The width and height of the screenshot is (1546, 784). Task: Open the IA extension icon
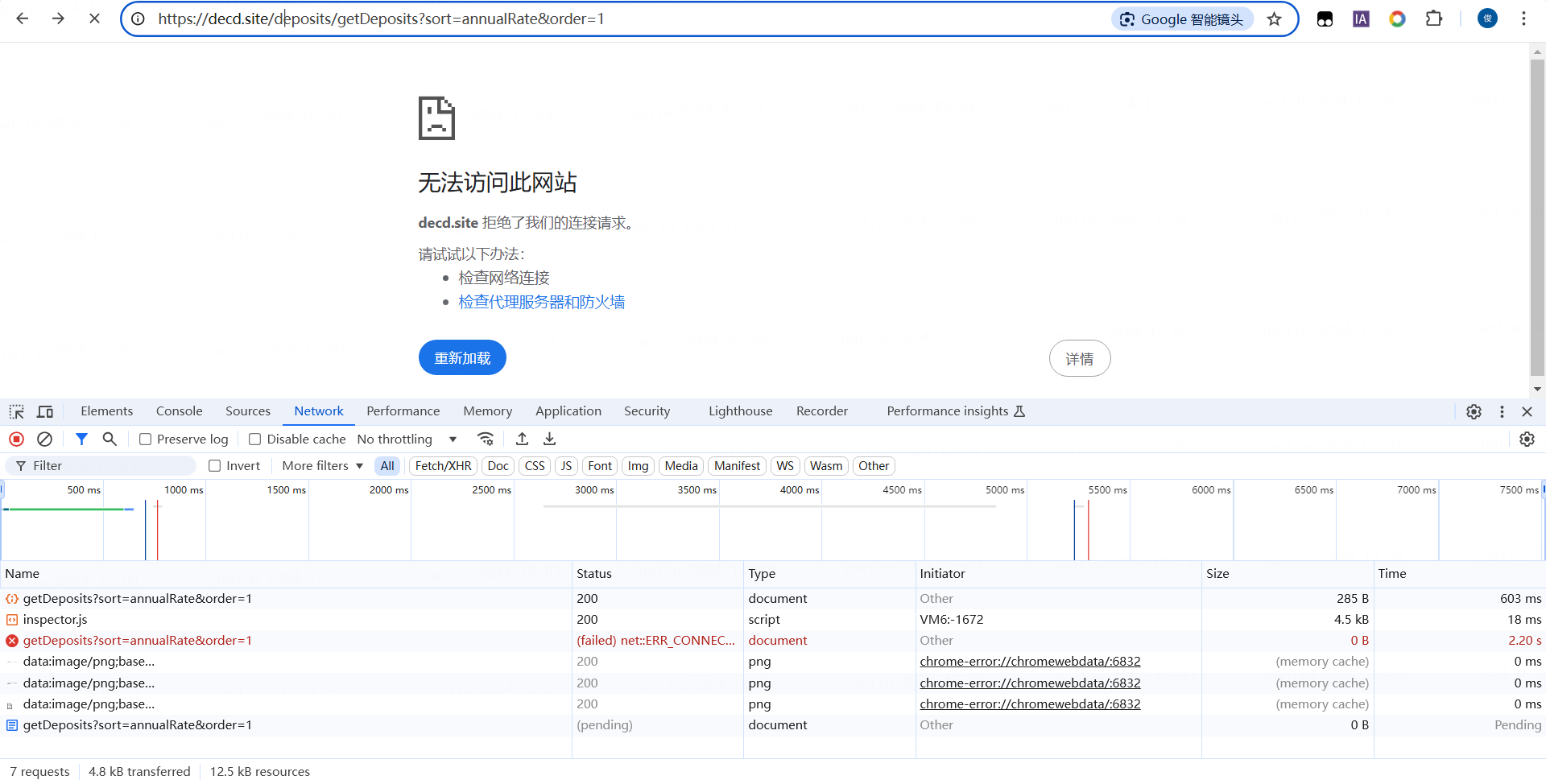click(1361, 19)
